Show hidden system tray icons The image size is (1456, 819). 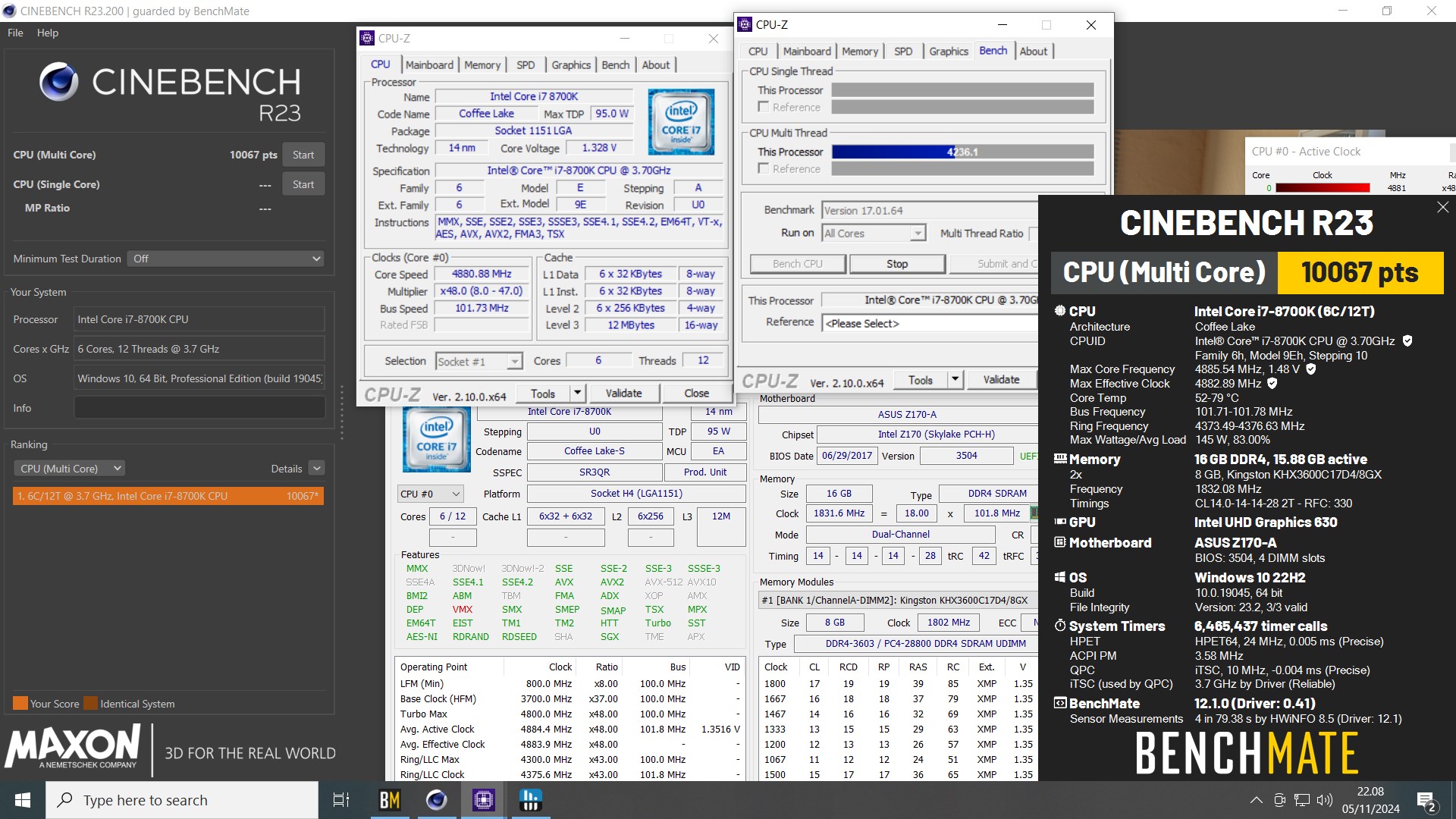pos(1257,800)
